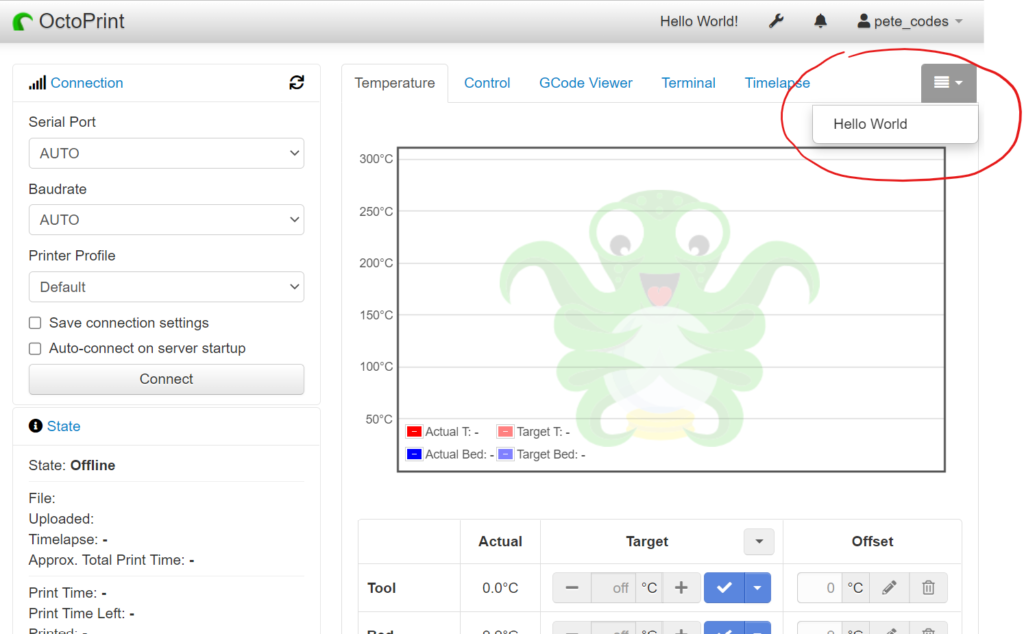Edit Tool offset with the pencil icon

889,588
